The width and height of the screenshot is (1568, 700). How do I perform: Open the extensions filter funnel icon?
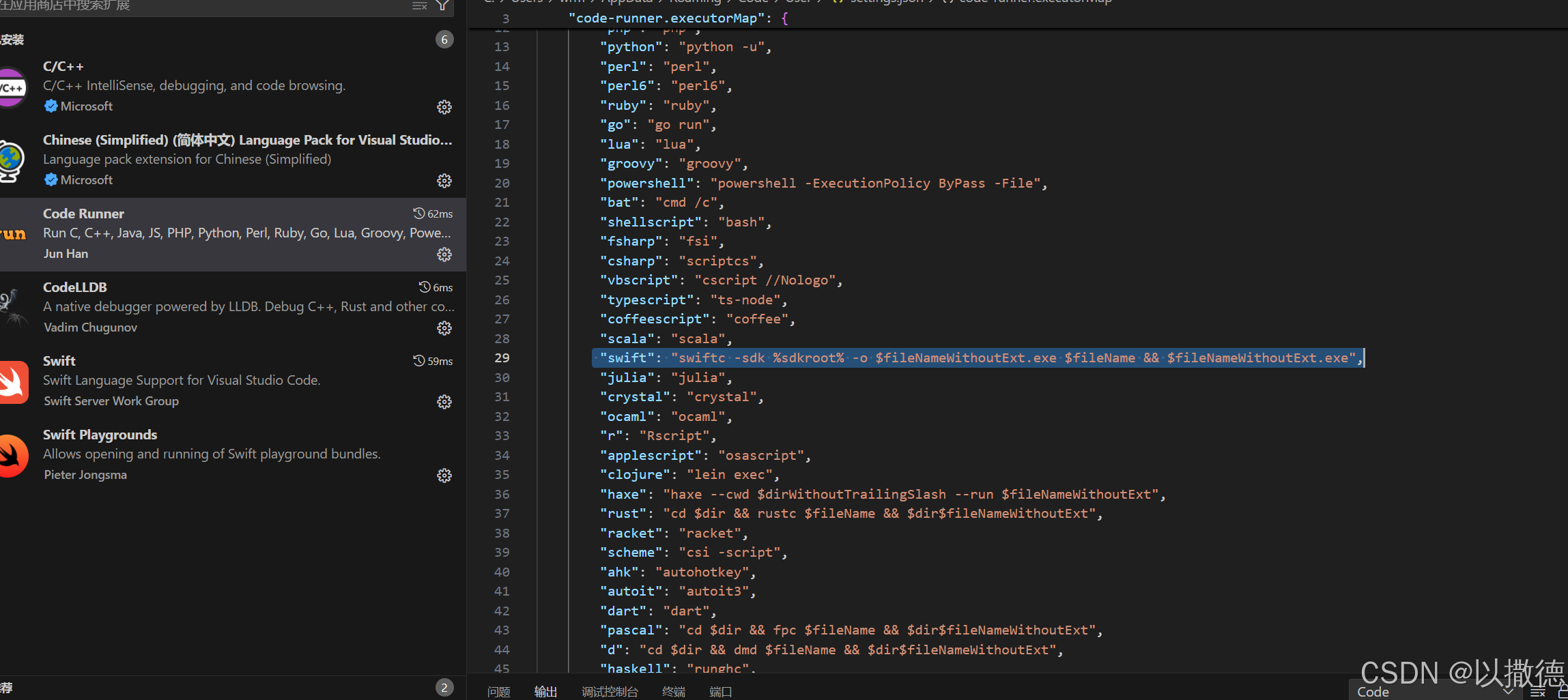point(443,5)
